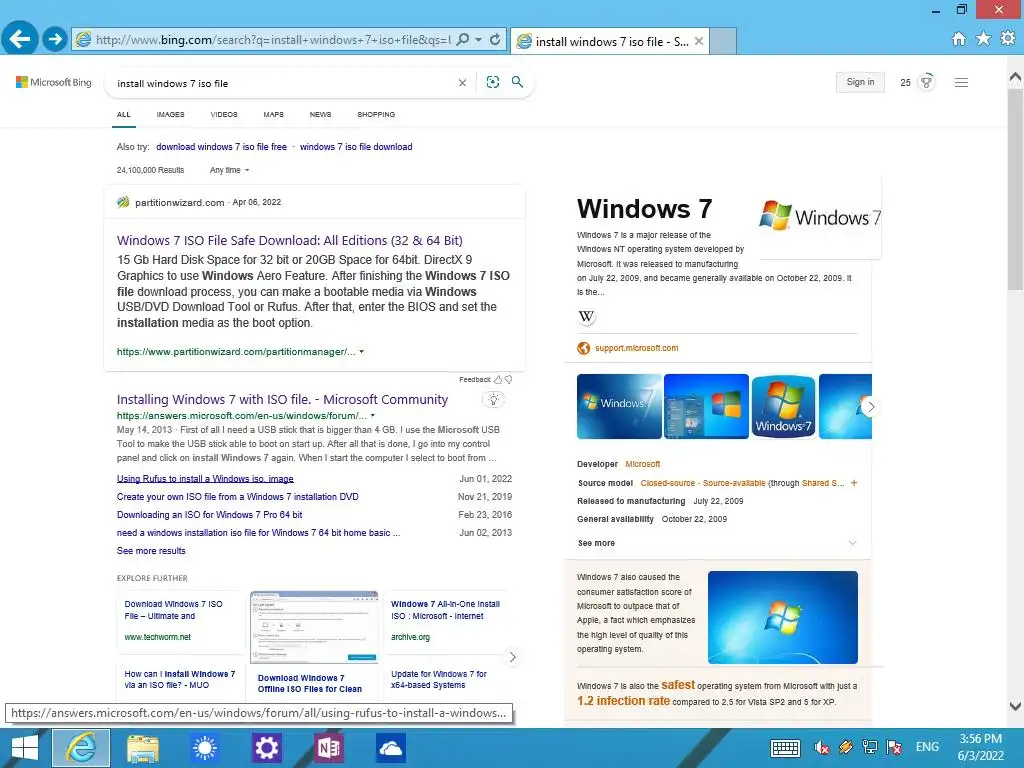
Task: Expand Source model row with plus icon
Action: 854,483
